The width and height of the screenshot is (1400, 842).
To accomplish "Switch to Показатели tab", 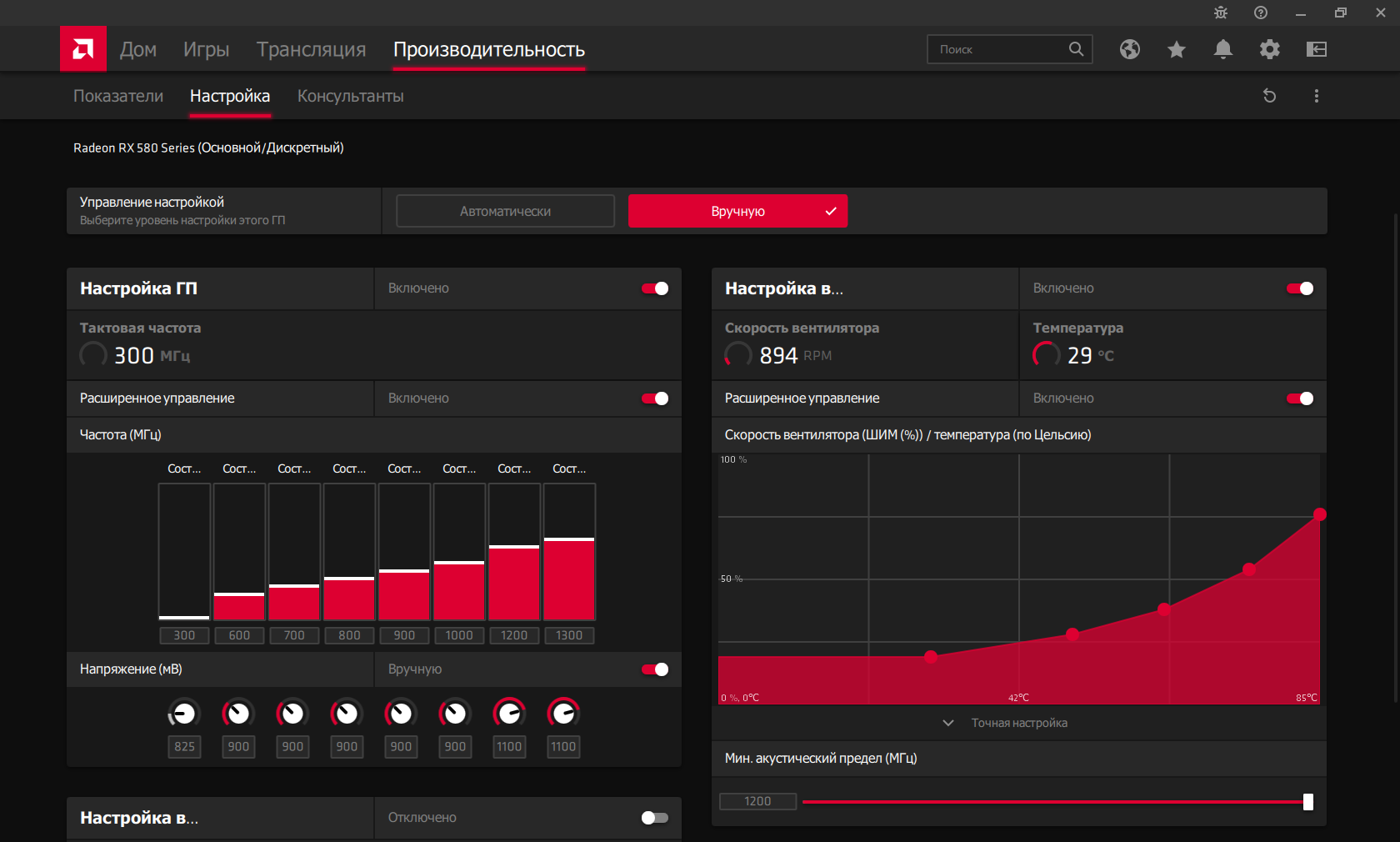I will (x=118, y=96).
